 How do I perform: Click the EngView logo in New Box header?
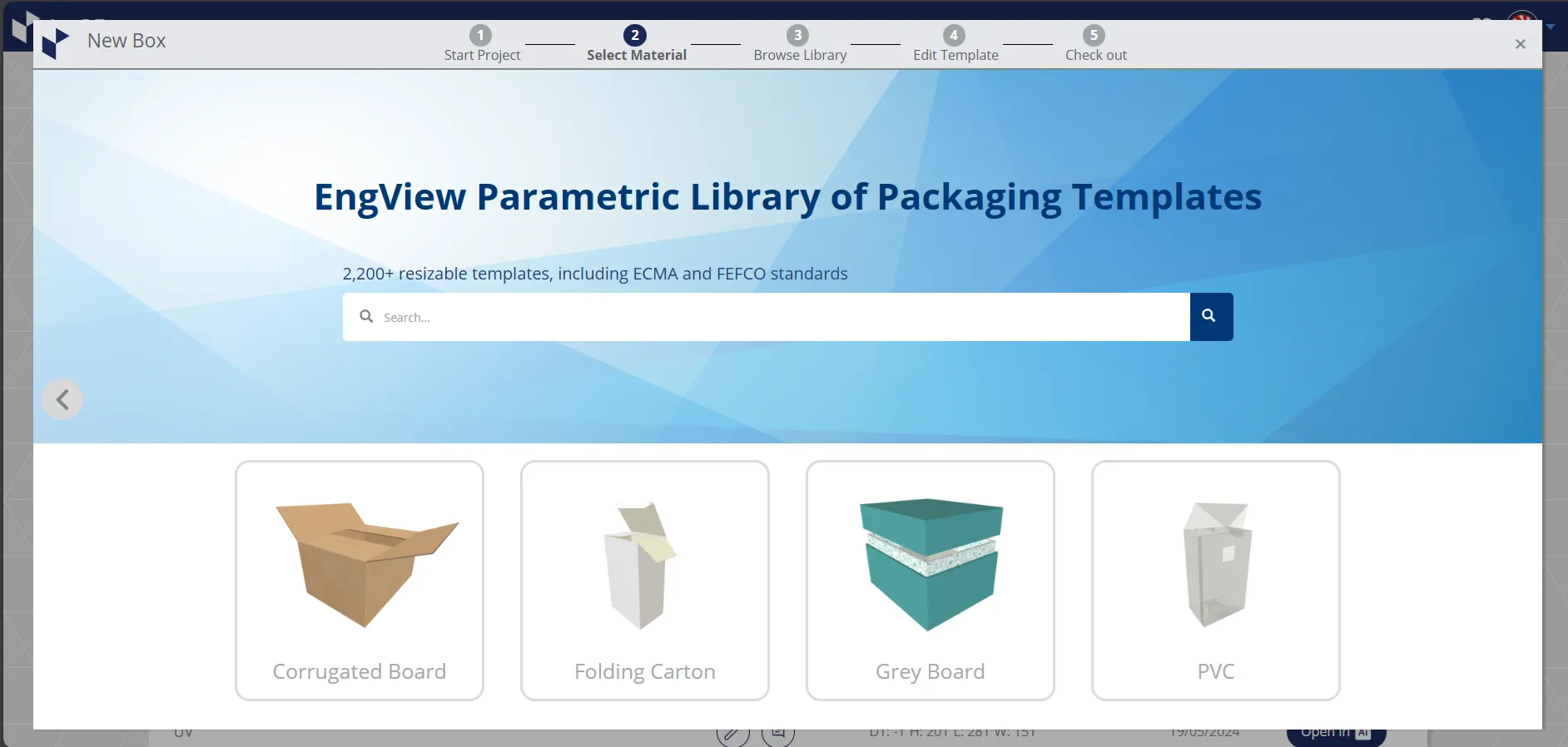[x=56, y=43]
